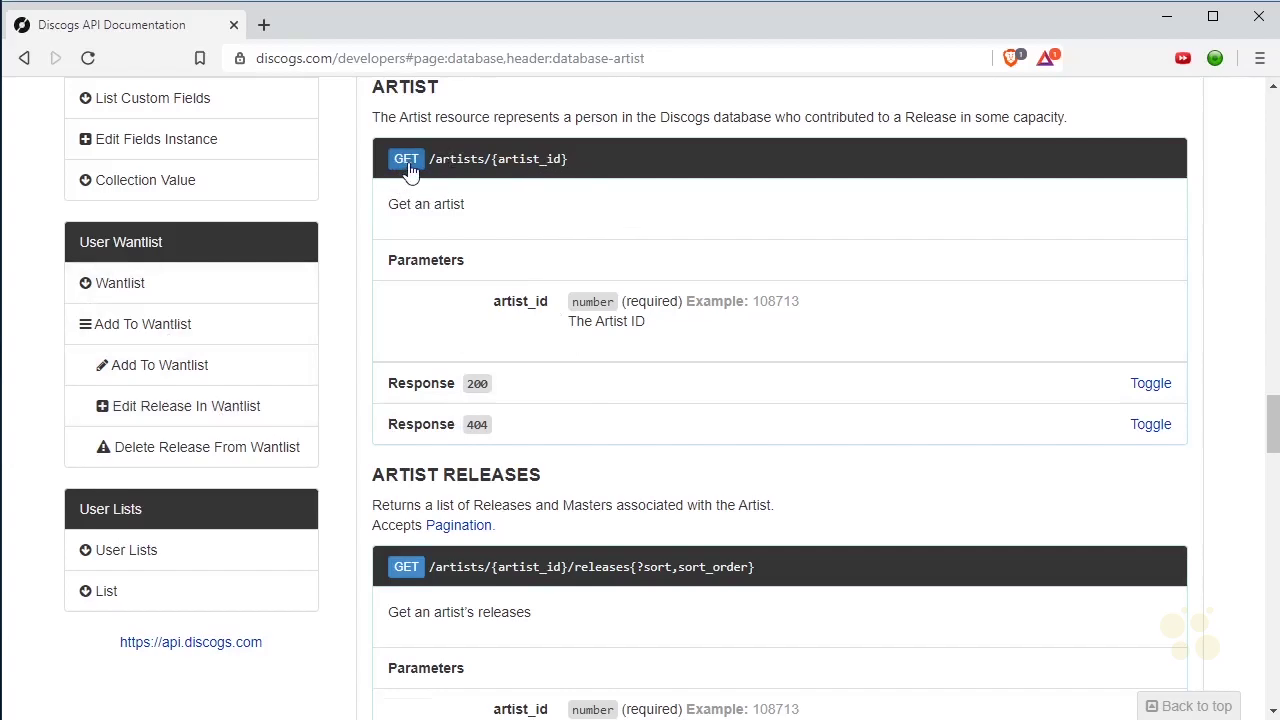Click the 108713 example value under Get an artist
This screenshot has height=720, width=1280.
coord(776,301)
